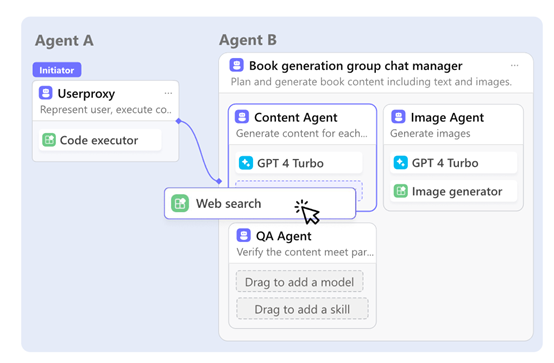Click the Userproxy agent robot icon

[46, 93]
